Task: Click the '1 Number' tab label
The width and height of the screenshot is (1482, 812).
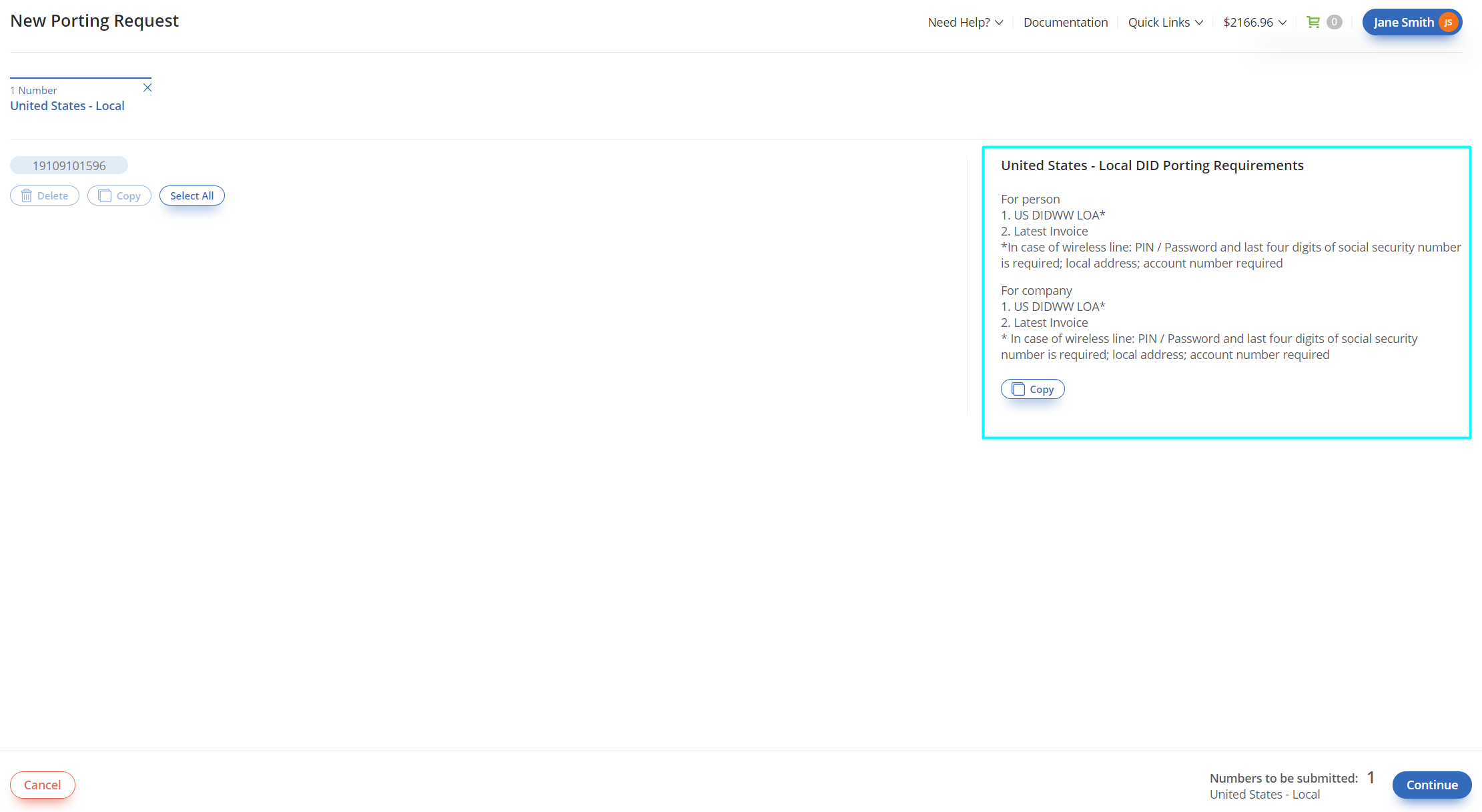Action: point(33,90)
